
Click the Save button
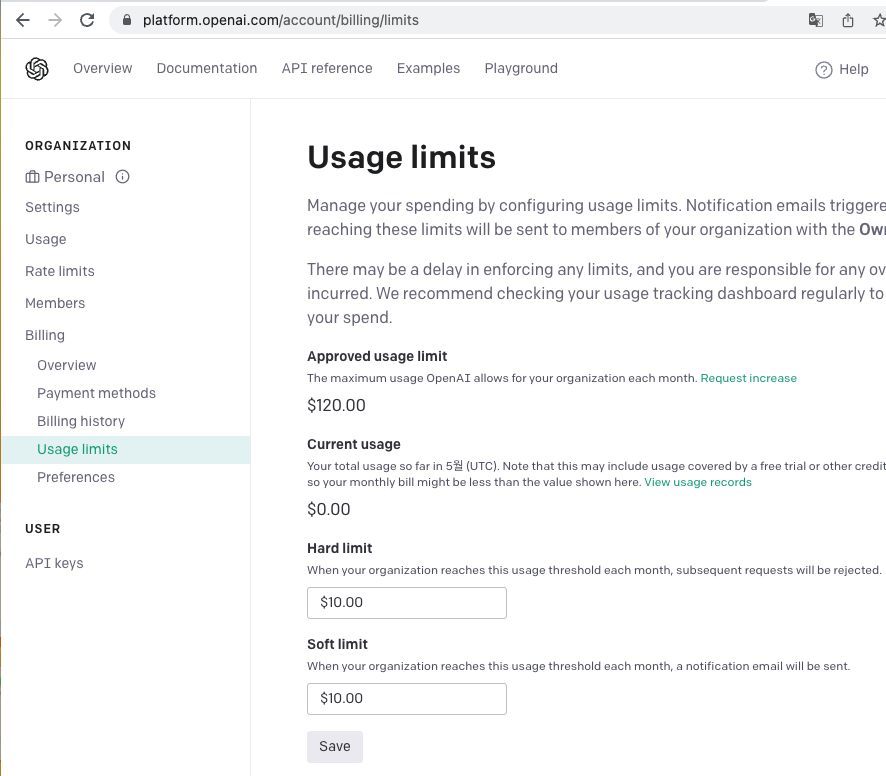(335, 746)
